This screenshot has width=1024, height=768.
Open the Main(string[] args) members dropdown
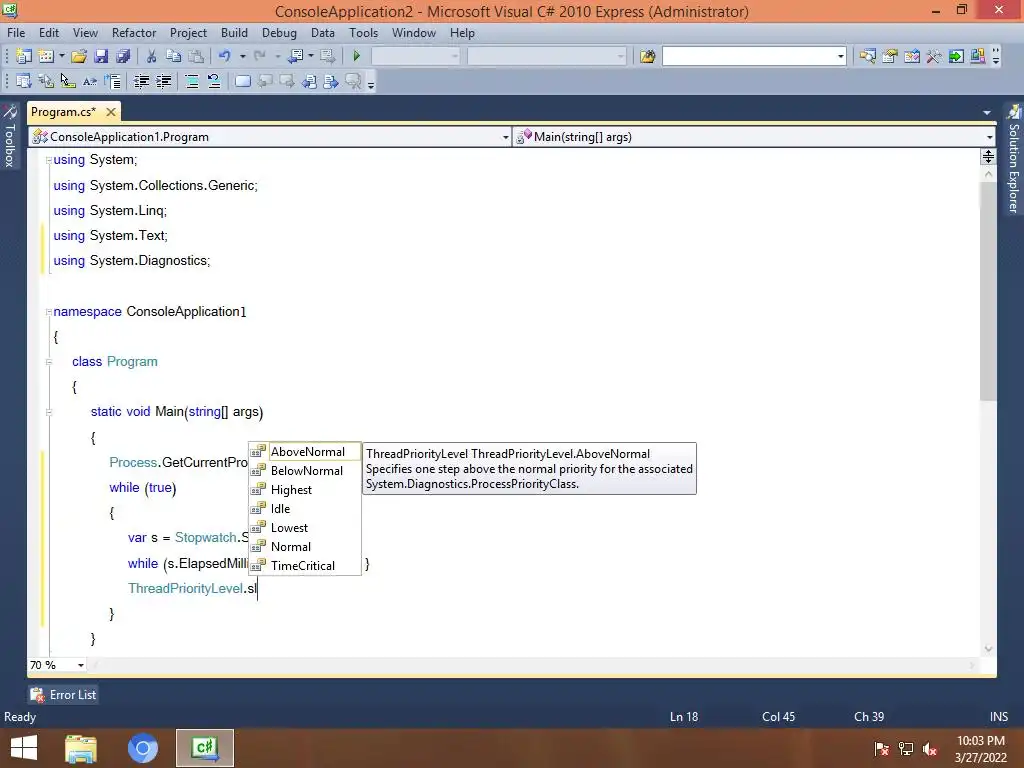pos(990,137)
